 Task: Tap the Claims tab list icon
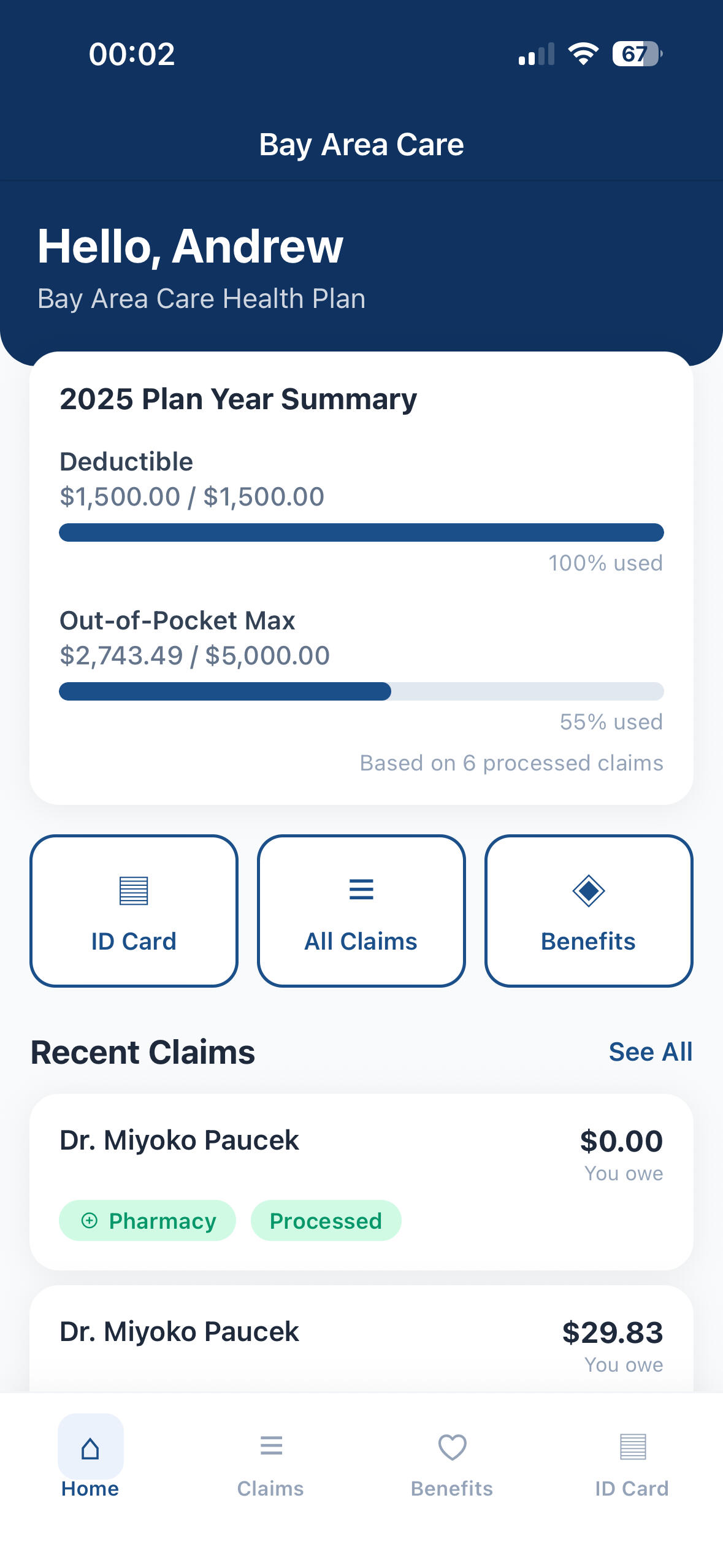coord(271,1446)
